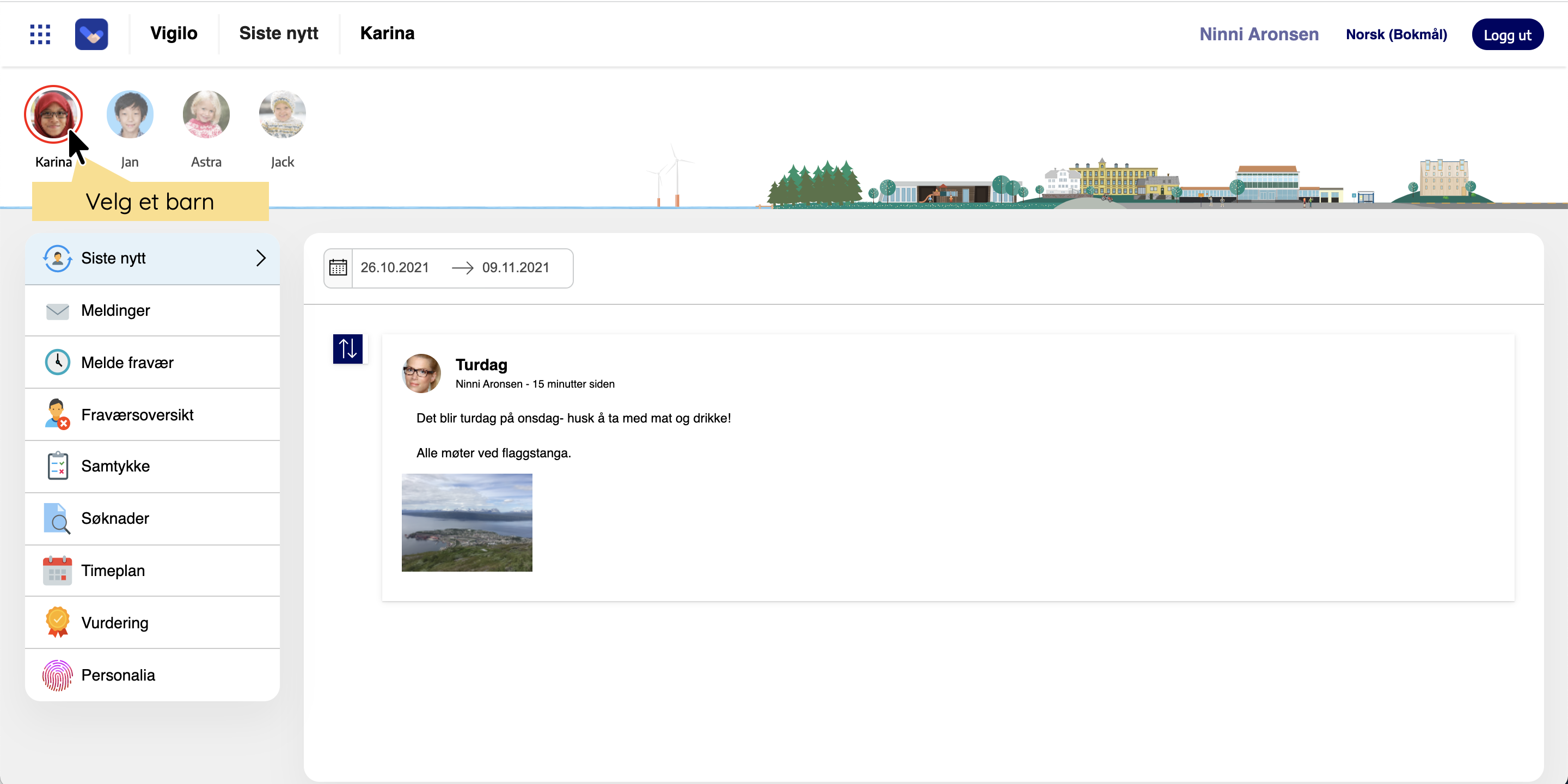Image resolution: width=1568 pixels, height=784 pixels.
Task: Expand the Siste nytt chevron arrow
Action: [261, 258]
